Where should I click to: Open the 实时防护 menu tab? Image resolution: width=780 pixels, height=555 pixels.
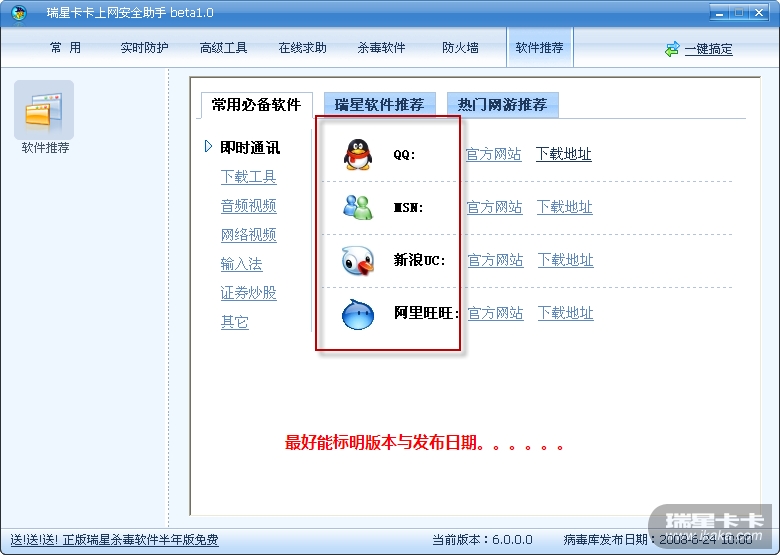pos(144,48)
